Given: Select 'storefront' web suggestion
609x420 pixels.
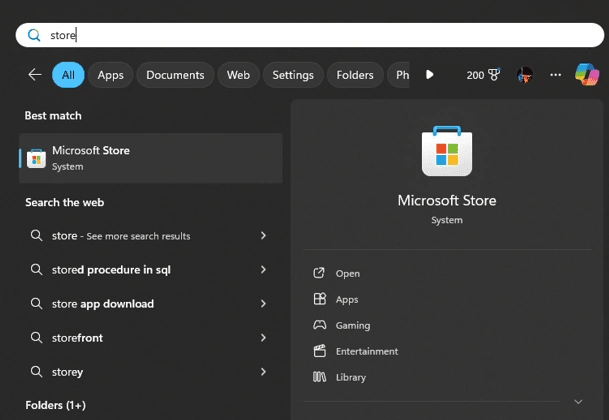Looking at the screenshot, I should click(151, 338).
